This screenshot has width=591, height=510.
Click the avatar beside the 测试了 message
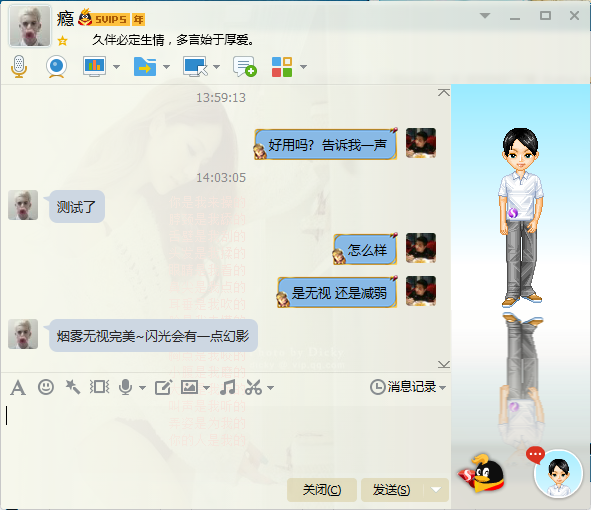[x=23, y=205]
